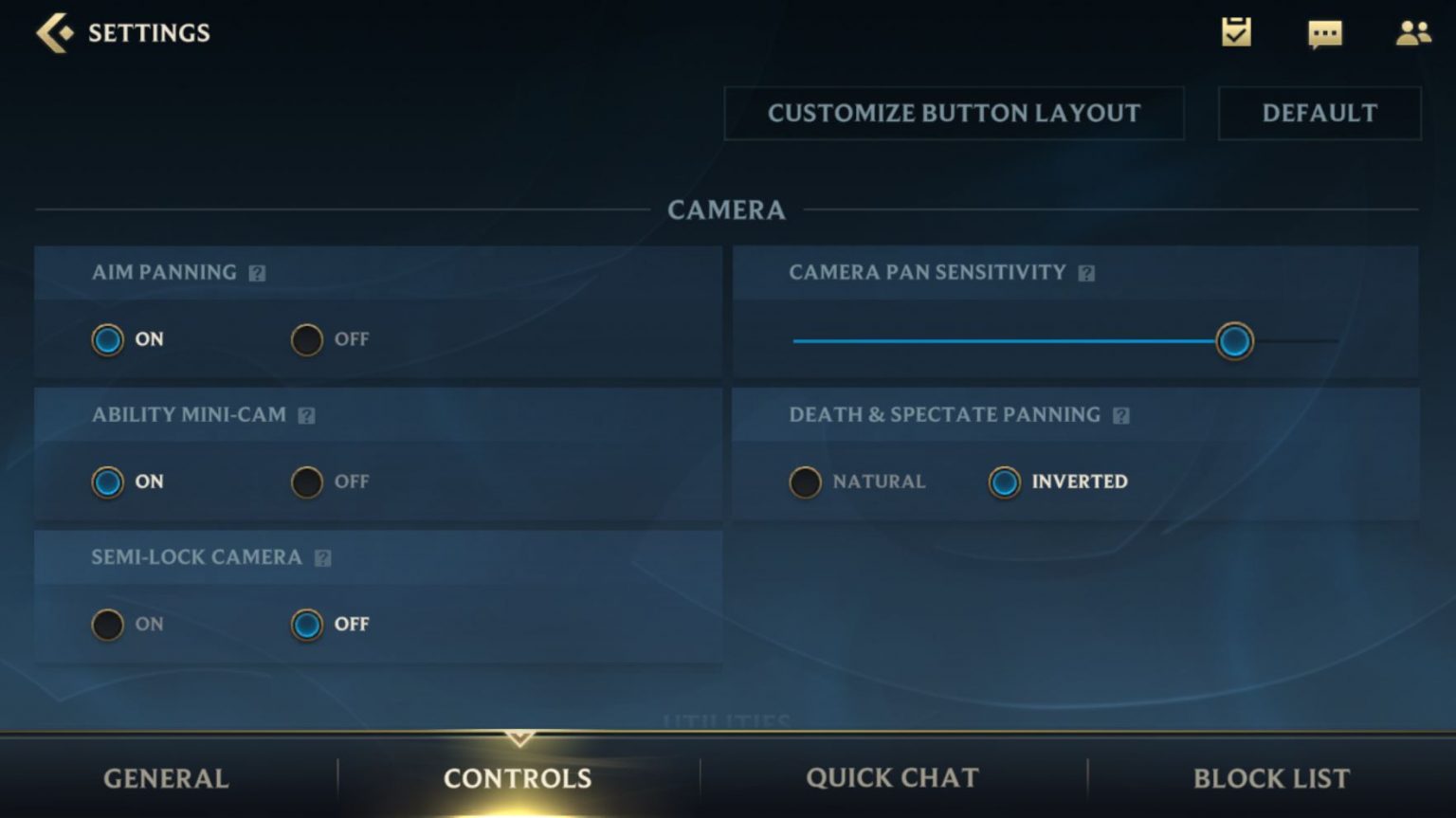
Task: Open the Block List tab
Action: pyautogui.click(x=1271, y=778)
